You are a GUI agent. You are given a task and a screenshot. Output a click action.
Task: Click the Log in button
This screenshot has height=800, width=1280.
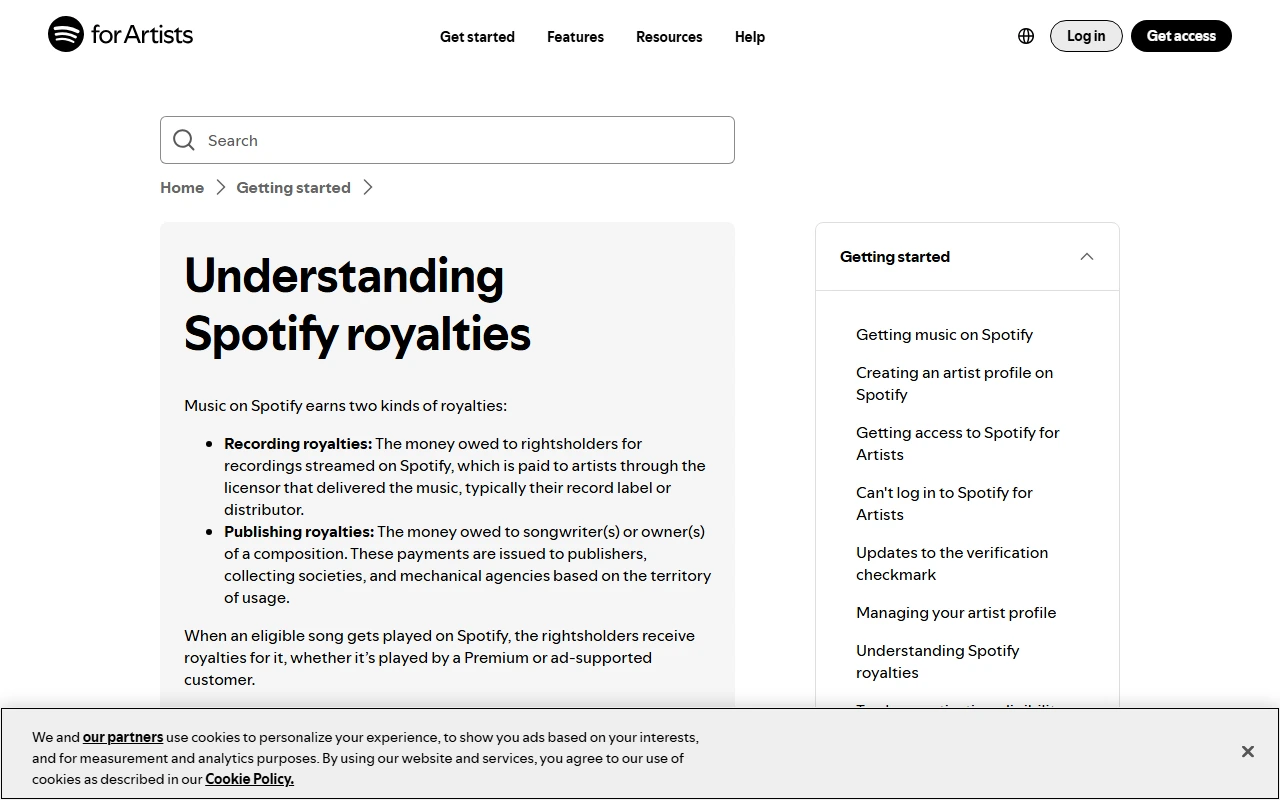[x=1086, y=36]
